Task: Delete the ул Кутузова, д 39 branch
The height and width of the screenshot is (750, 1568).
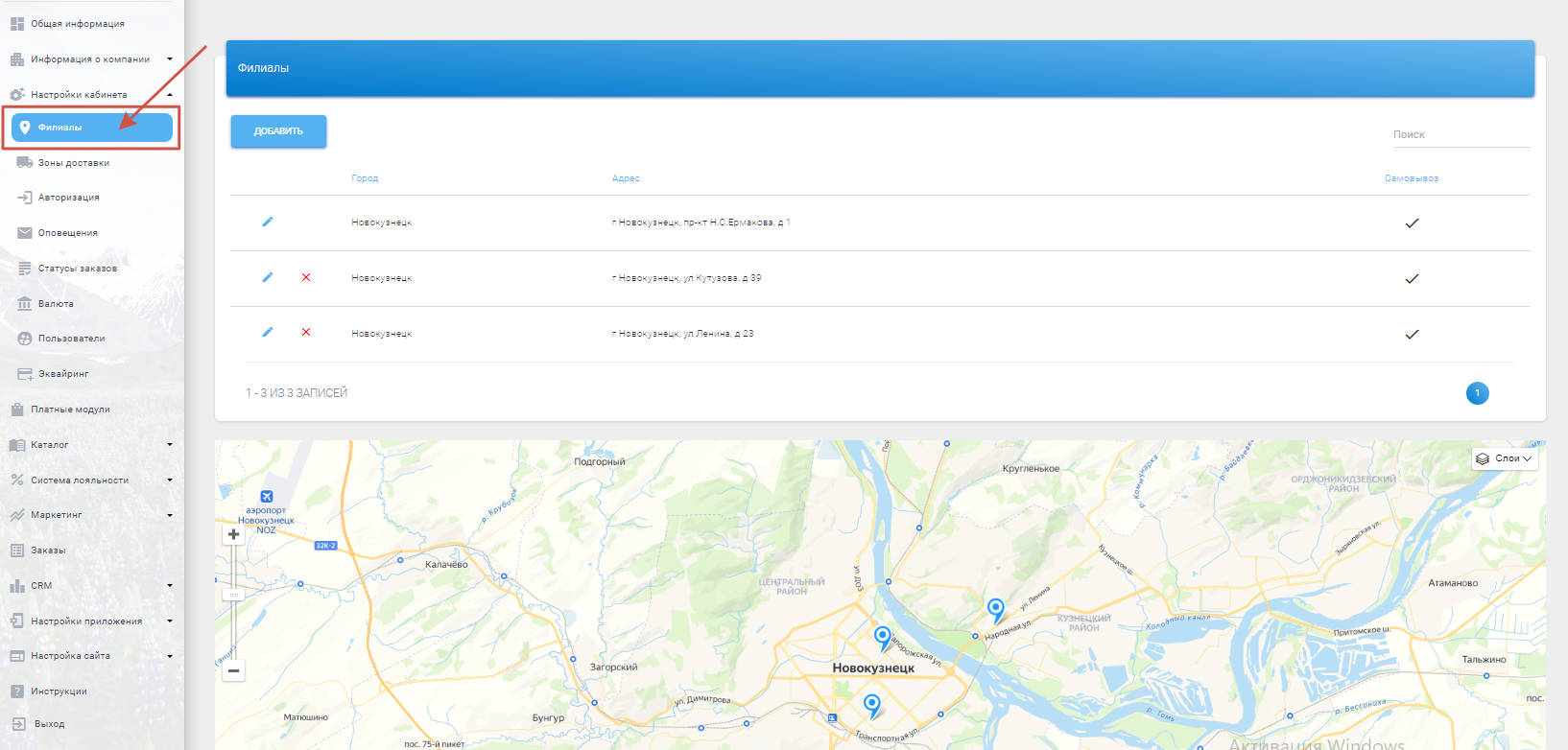Action: 306,277
